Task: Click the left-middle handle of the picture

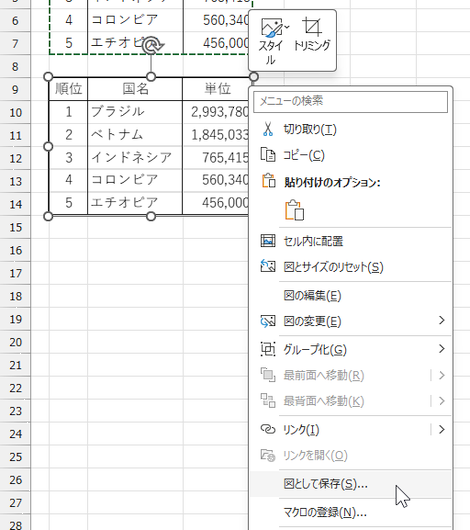Action: (x=48, y=146)
